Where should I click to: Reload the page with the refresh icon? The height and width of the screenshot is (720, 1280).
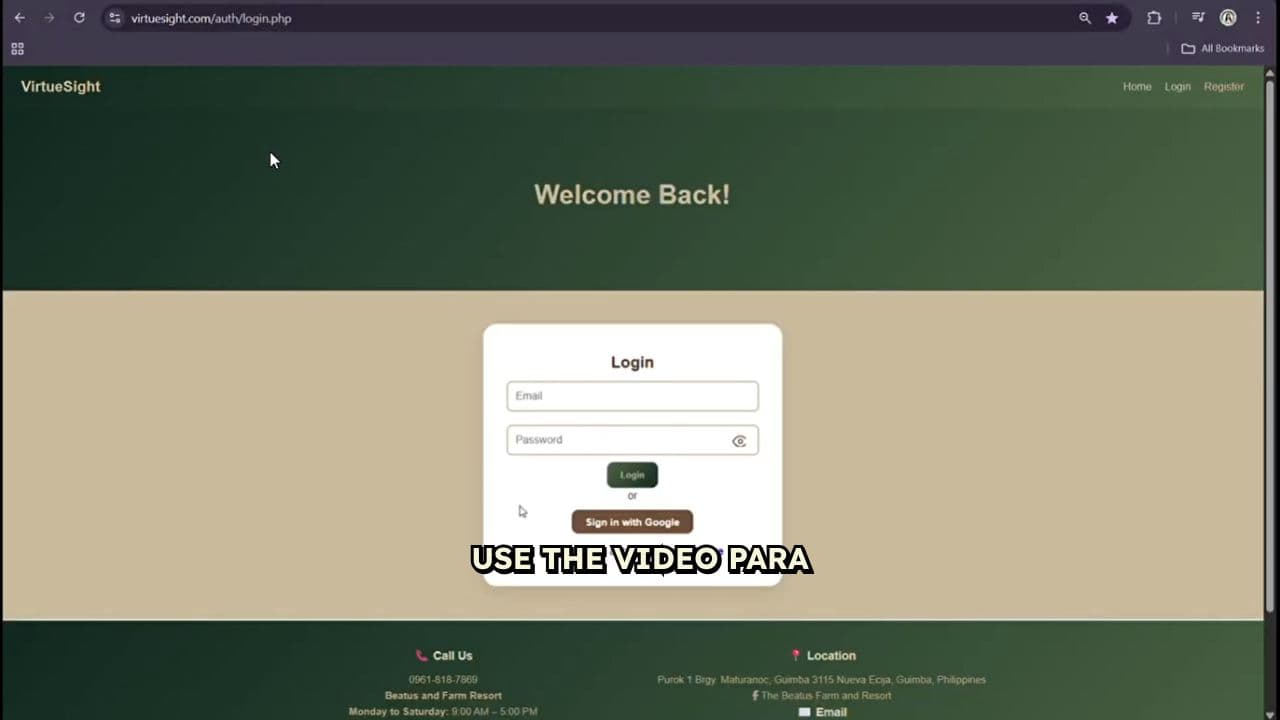coord(79,18)
